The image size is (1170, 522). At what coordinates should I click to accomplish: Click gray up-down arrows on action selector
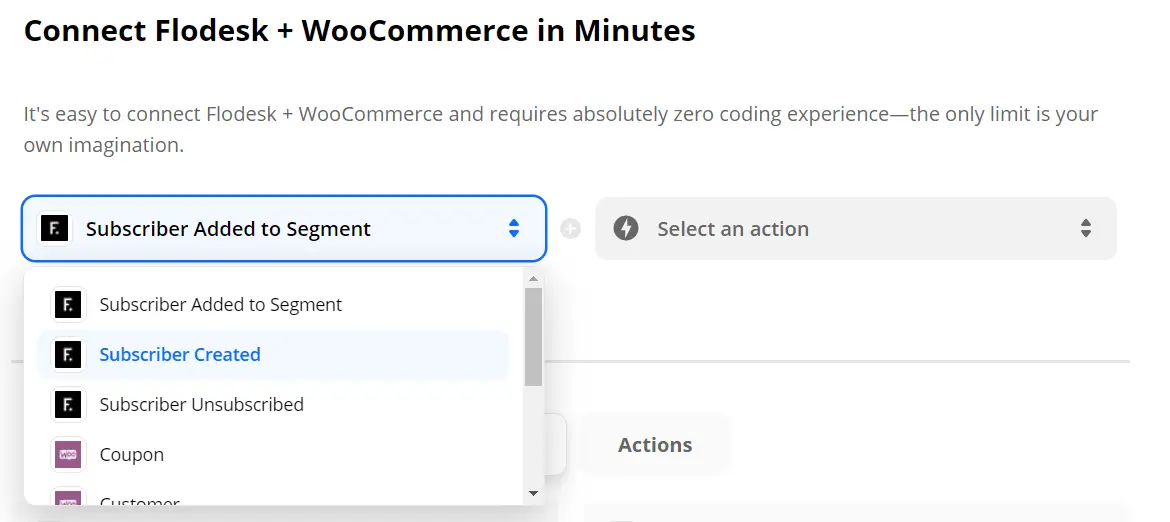coord(1086,228)
